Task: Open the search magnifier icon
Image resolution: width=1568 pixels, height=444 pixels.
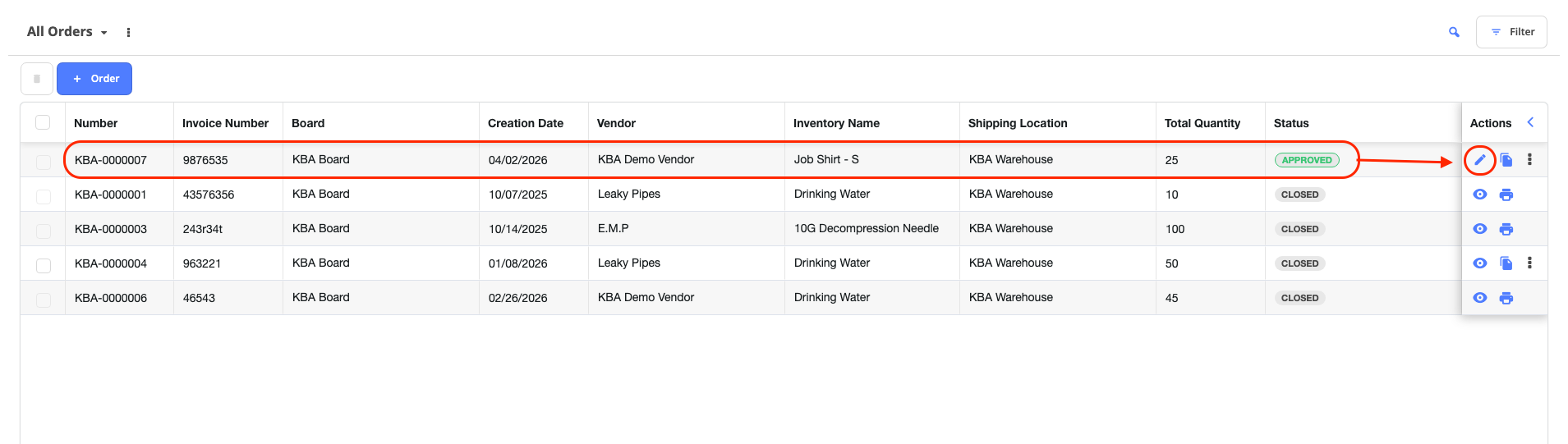Action: (x=1454, y=32)
